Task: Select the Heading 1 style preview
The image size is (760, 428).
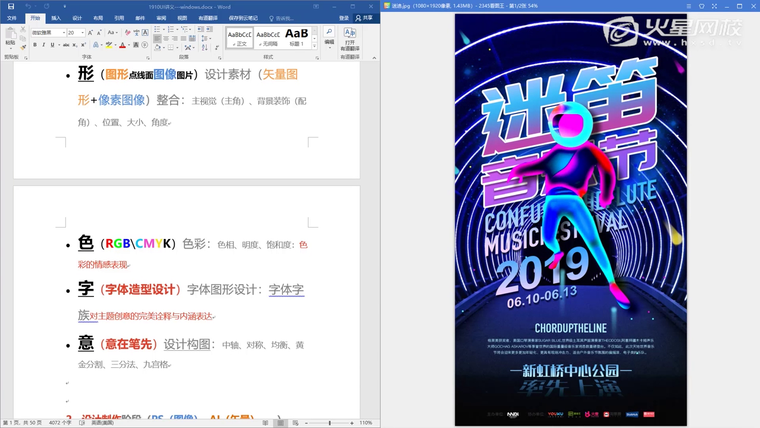Action: [x=297, y=36]
